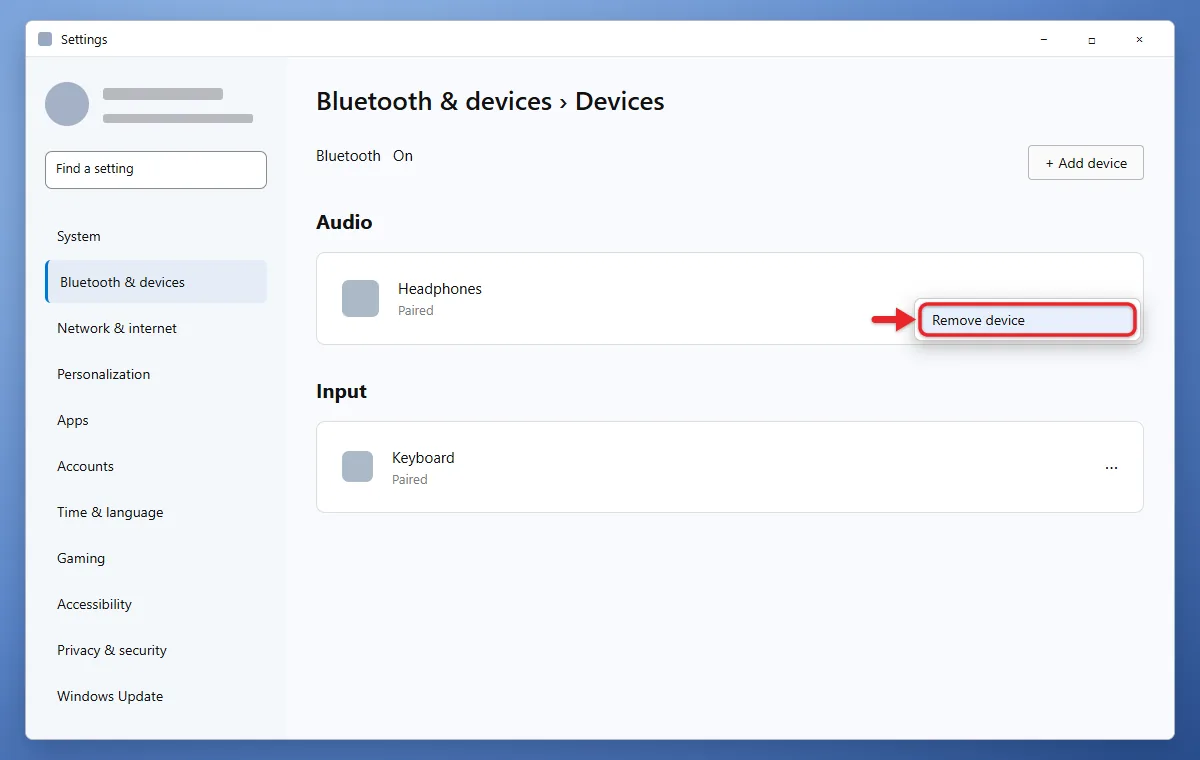Screen dimensions: 1200x760
Task: Open Accessibility settings
Action: [x=156, y=604]
